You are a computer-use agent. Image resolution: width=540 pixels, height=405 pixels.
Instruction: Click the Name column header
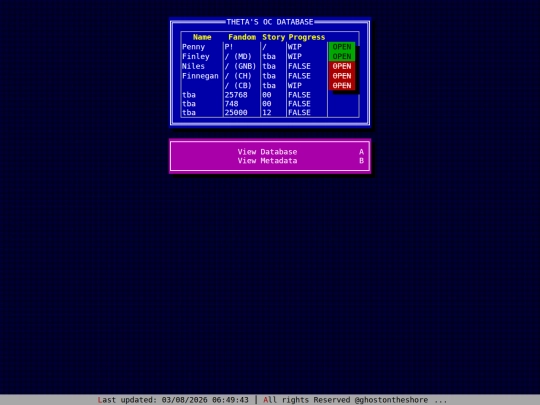point(202,37)
